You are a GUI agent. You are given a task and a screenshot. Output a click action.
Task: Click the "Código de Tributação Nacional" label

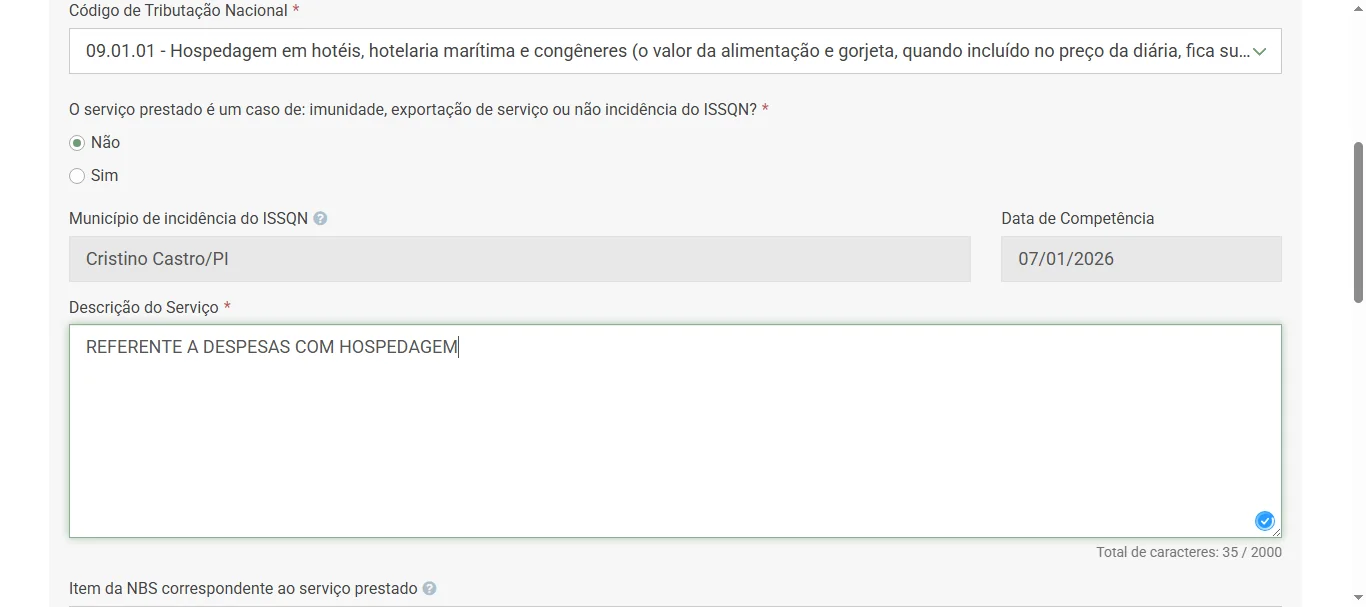[178, 11]
